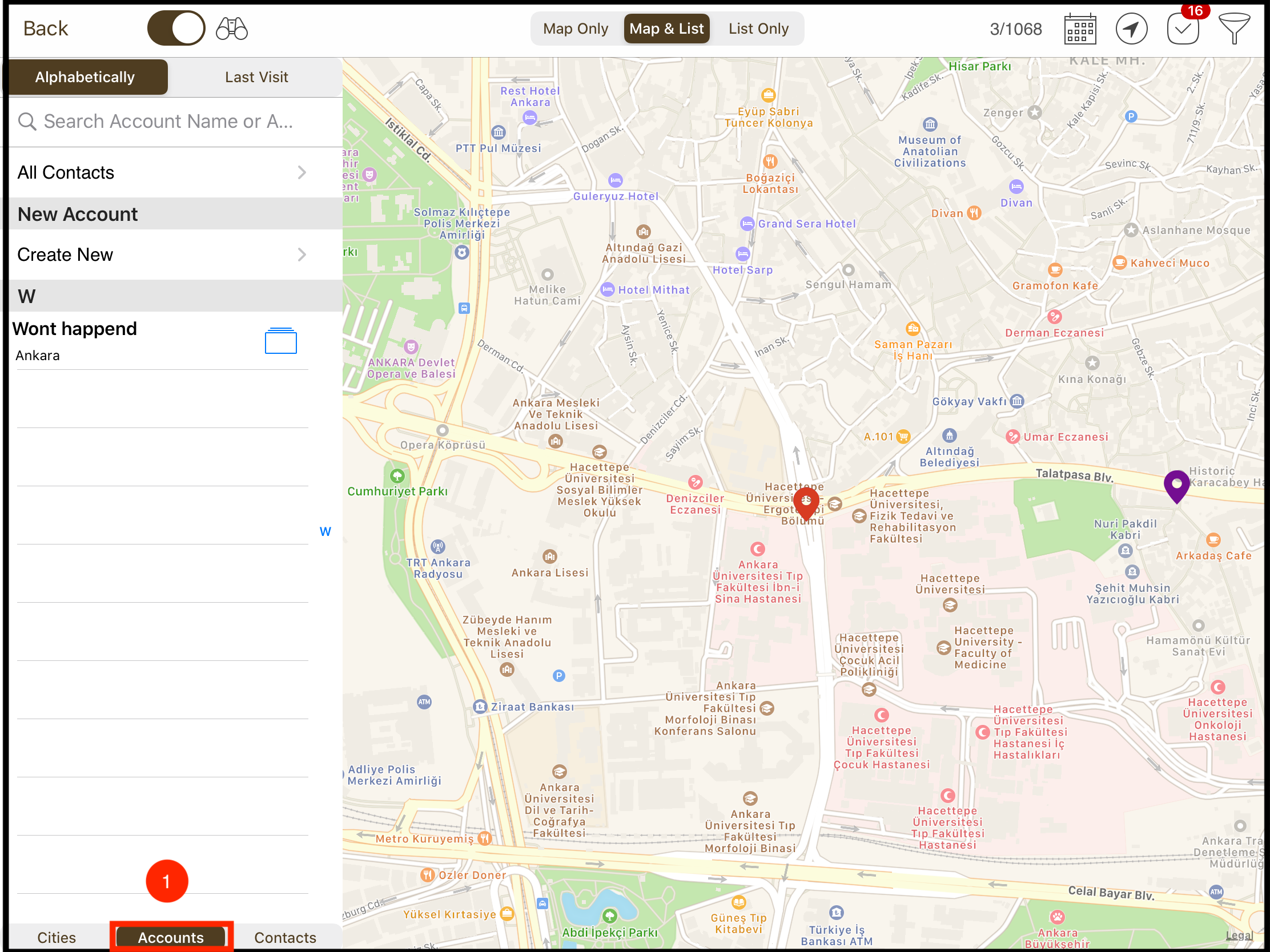
Task: Click the Back button
Action: pos(45,27)
